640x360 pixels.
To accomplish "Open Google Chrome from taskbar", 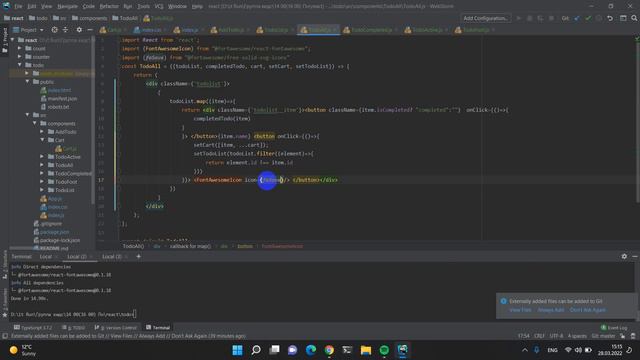I will 329,350.
